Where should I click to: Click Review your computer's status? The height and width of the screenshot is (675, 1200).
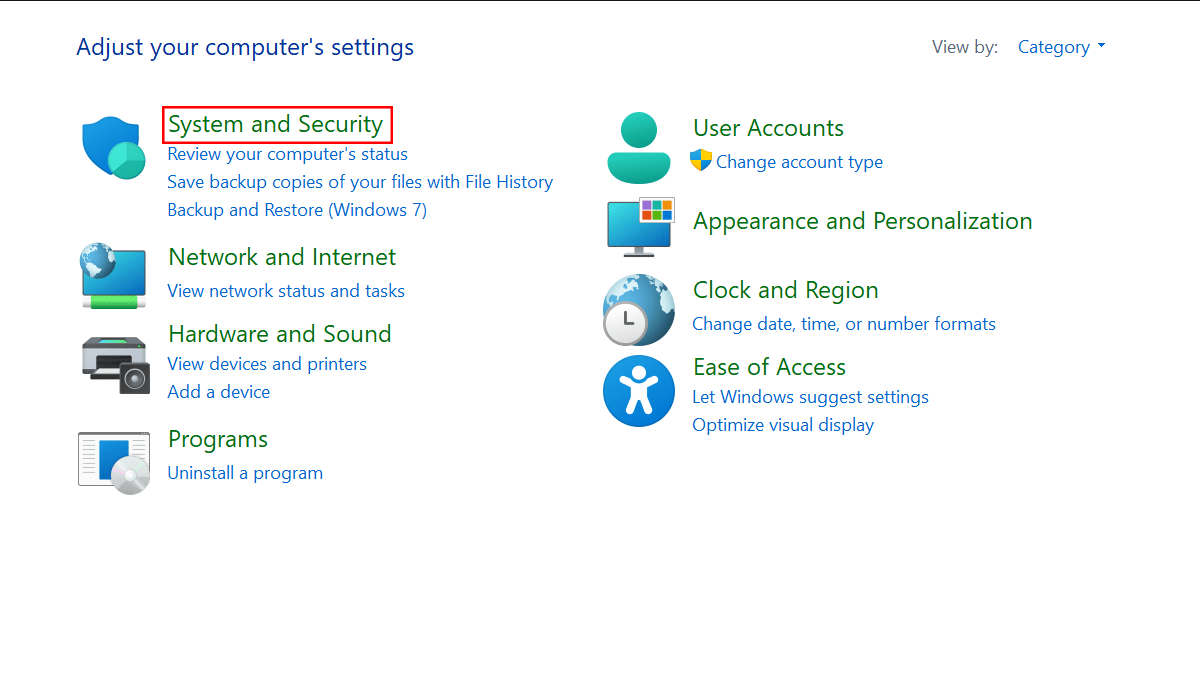(288, 154)
